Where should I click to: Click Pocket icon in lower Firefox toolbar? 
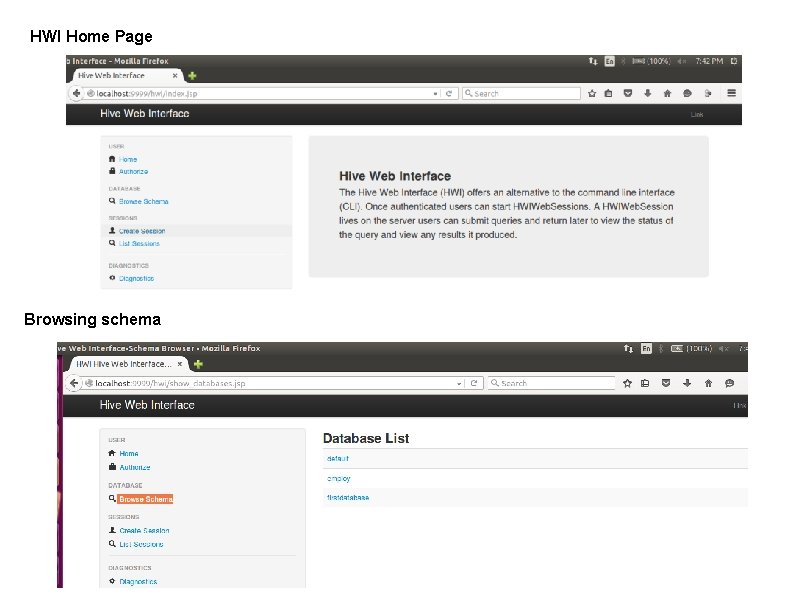666,383
